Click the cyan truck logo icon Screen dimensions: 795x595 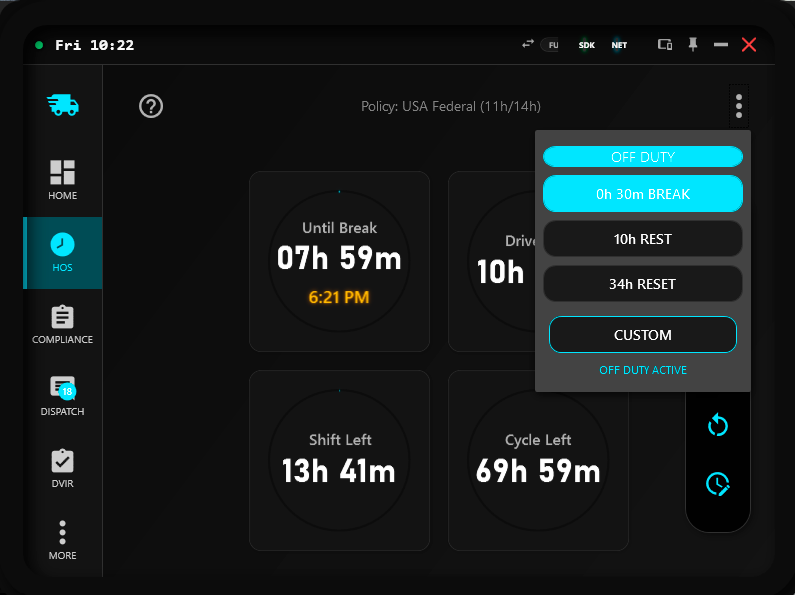(63, 105)
